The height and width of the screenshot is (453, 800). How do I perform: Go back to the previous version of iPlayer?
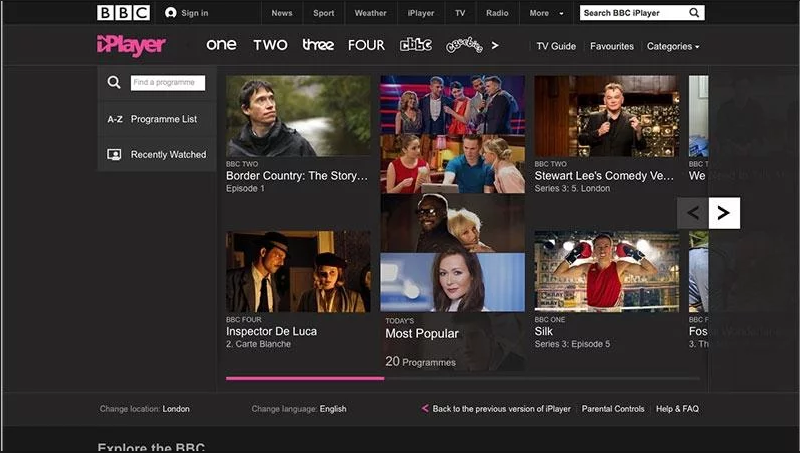502,409
